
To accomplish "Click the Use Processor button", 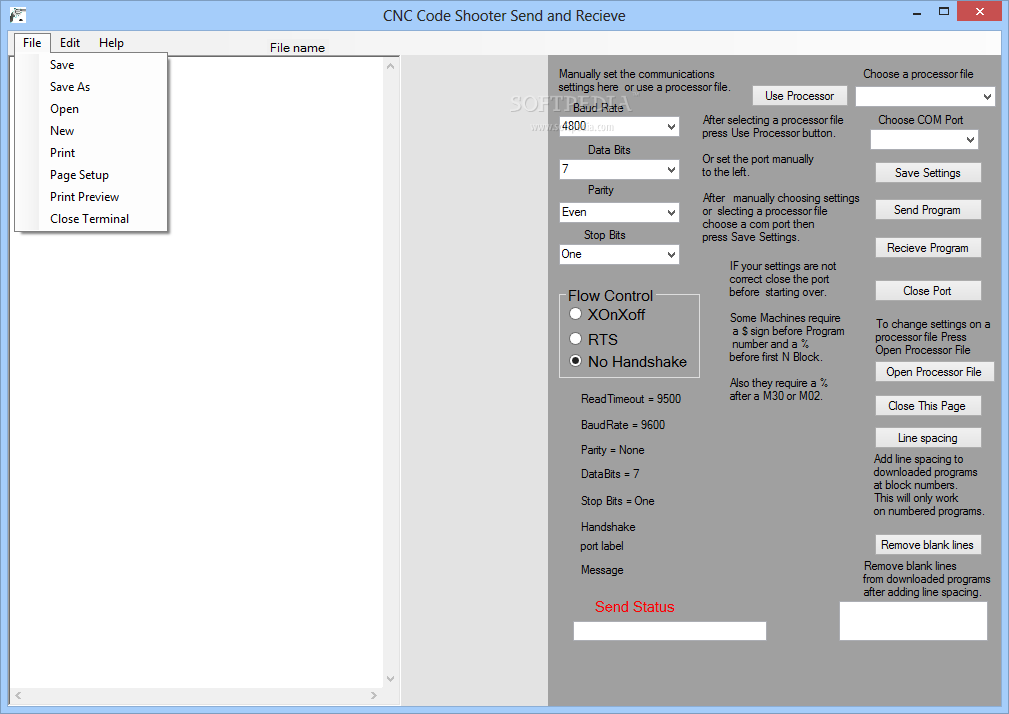I will pos(799,96).
